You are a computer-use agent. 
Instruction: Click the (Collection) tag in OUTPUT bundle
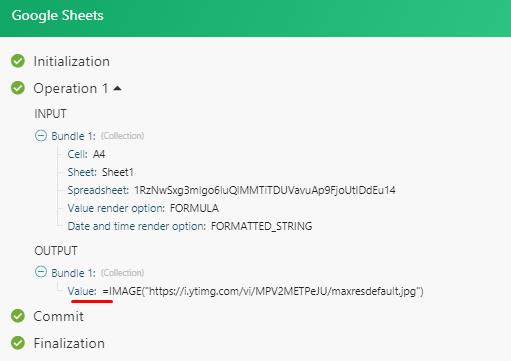pyautogui.click(x=123, y=273)
